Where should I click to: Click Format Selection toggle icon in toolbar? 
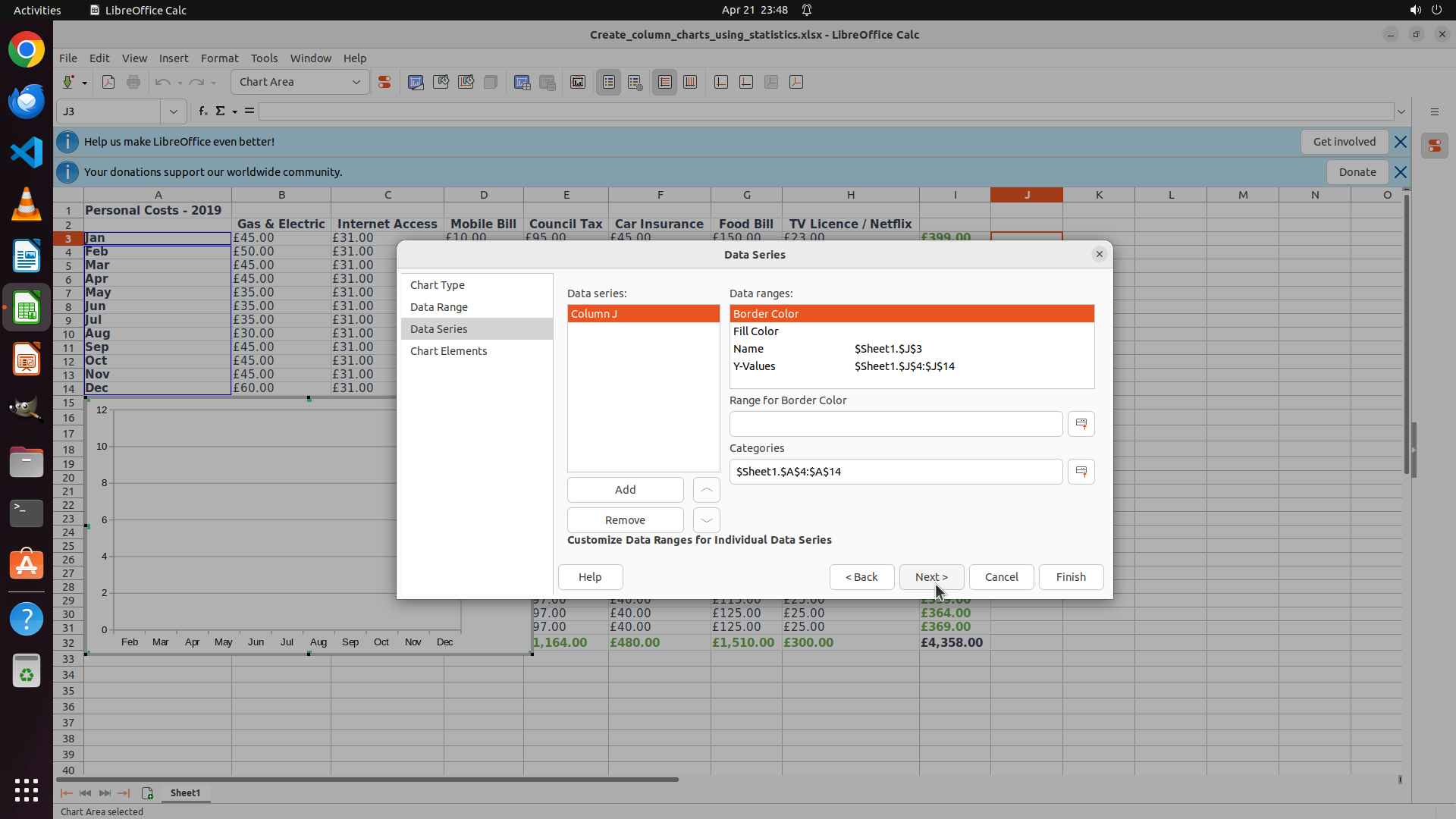pos(384,82)
